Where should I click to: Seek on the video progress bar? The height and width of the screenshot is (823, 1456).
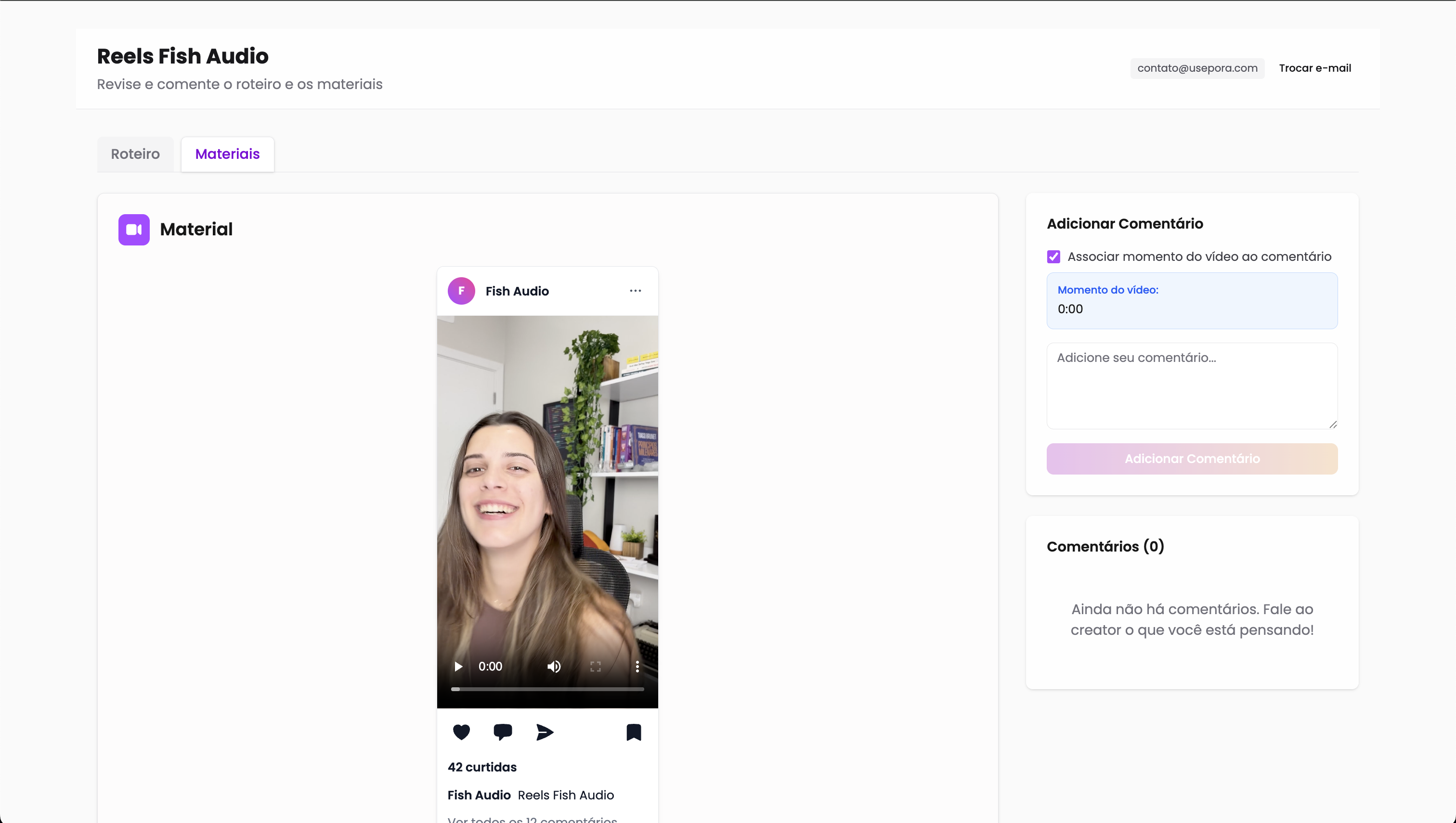click(547, 689)
